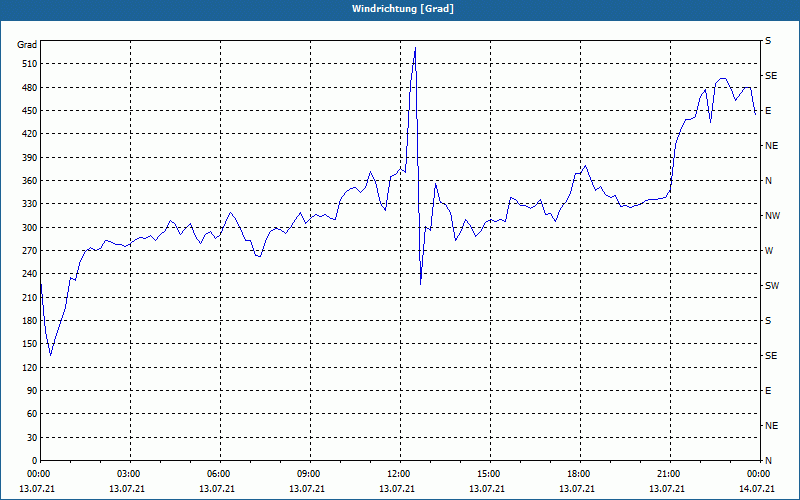The image size is (800, 500).
Task: Click the E compass label beside the 450 gridline
Action: (x=768, y=111)
